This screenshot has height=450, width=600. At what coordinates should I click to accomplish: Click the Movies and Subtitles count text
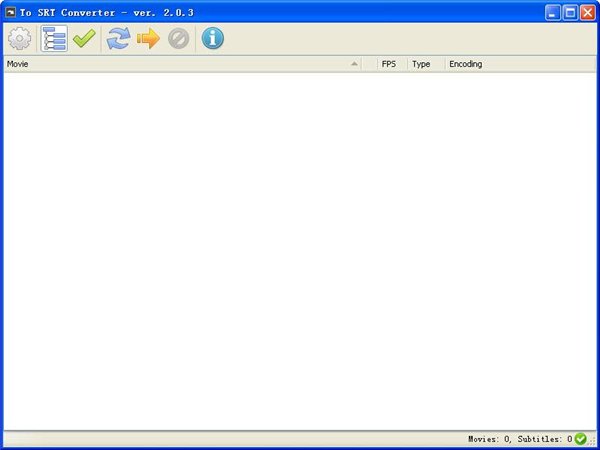tap(520, 439)
